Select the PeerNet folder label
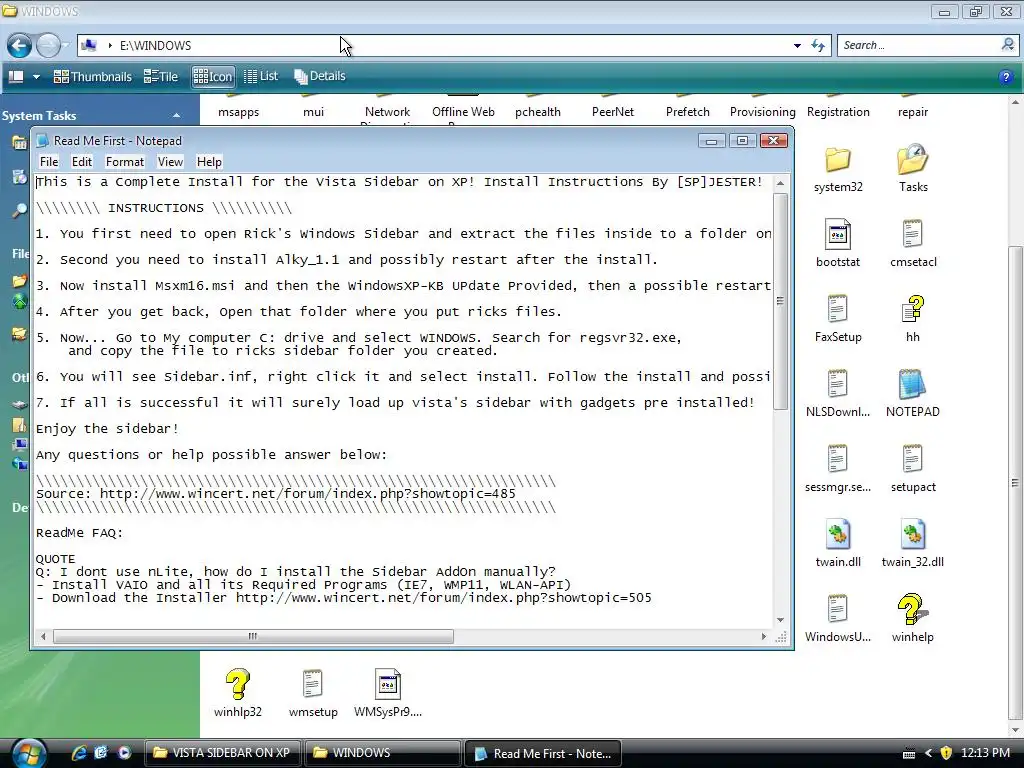This screenshot has height=768, width=1024. [613, 112]
